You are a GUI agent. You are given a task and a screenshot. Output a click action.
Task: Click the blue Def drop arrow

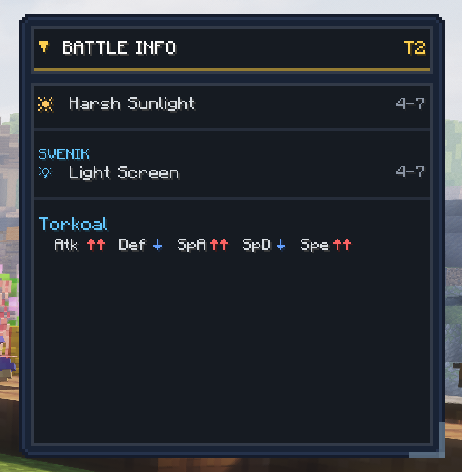click(x=157, y=245)
